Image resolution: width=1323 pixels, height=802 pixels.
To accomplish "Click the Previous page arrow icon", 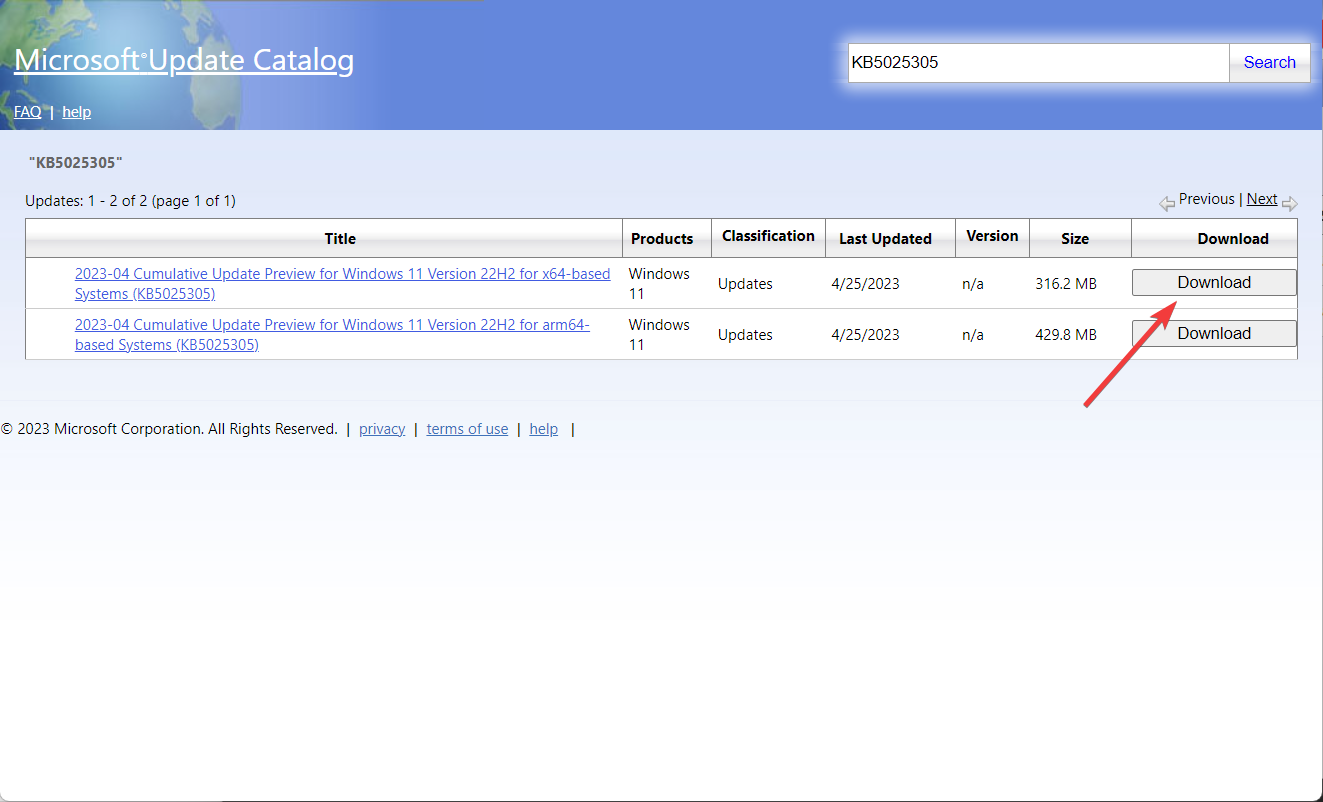I will click(x=1167, y=204).
